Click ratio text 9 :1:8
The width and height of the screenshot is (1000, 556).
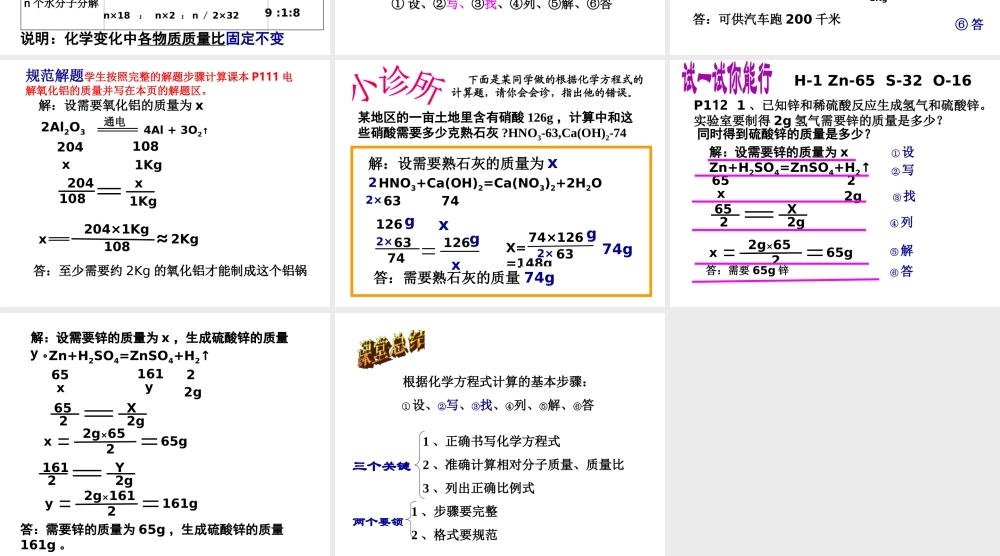[283, 13]
